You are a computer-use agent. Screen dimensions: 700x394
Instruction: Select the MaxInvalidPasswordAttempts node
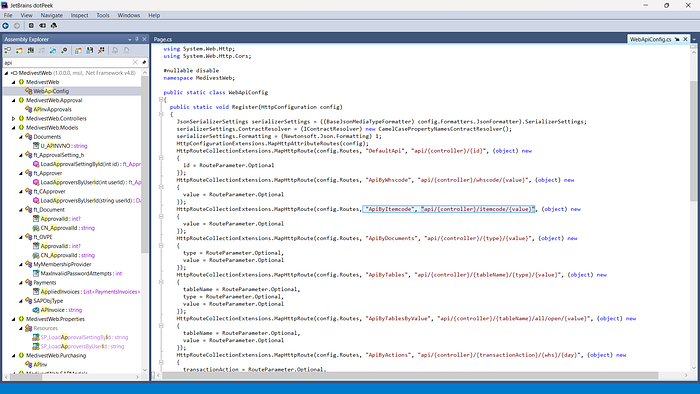click(81, 274)
